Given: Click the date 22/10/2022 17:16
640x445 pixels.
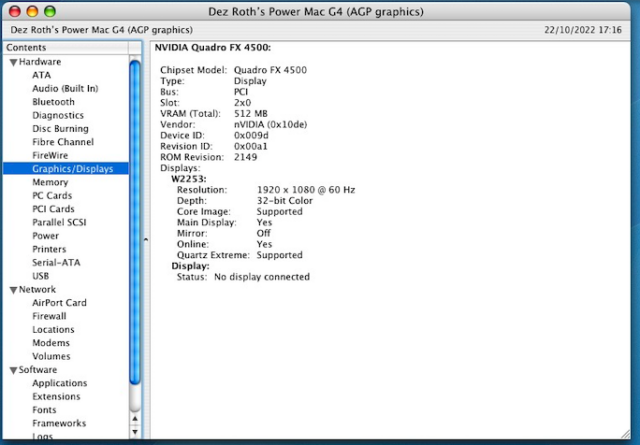Looking at the screenshot, I should point(583,30).
